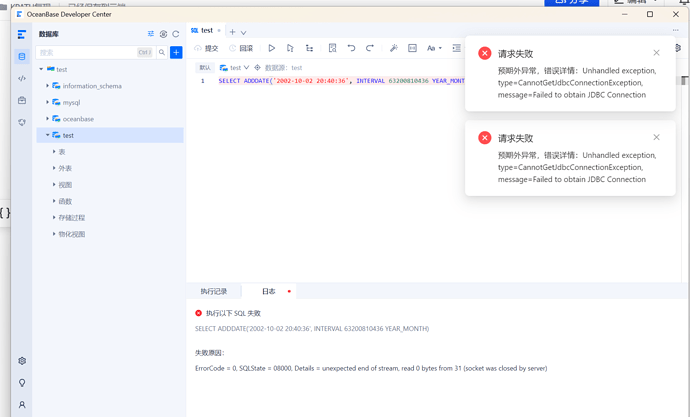The width and height of the screenshot is (690, 417).
Task: Expand the 表 tables folder
Action: click(x=54, y=152)
